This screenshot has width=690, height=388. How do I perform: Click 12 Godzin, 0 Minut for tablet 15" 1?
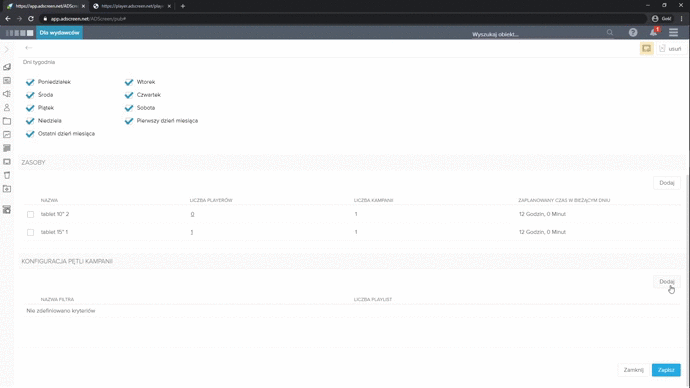(542, 232)
